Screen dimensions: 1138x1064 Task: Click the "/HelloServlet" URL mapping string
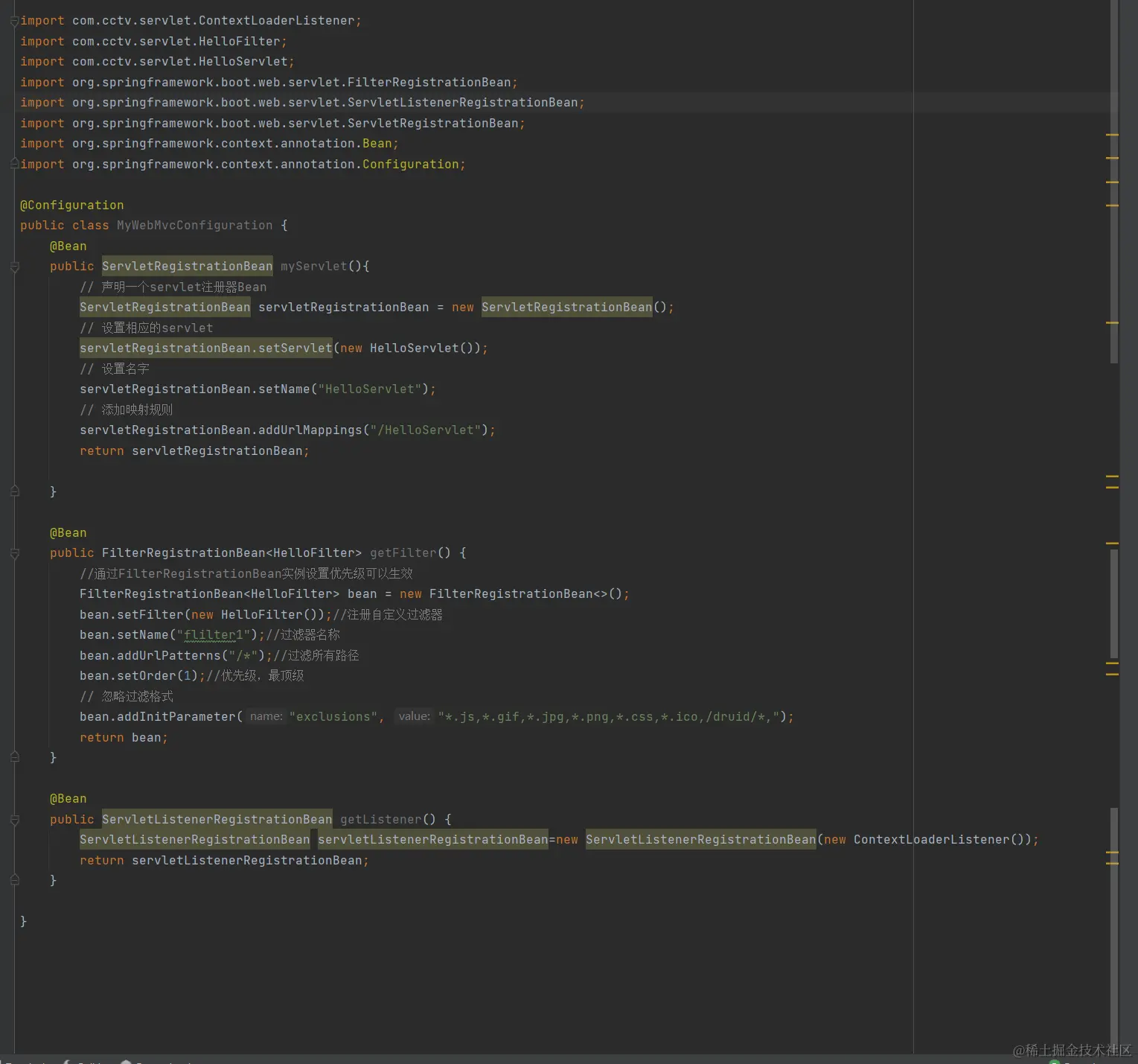point(426,430)
